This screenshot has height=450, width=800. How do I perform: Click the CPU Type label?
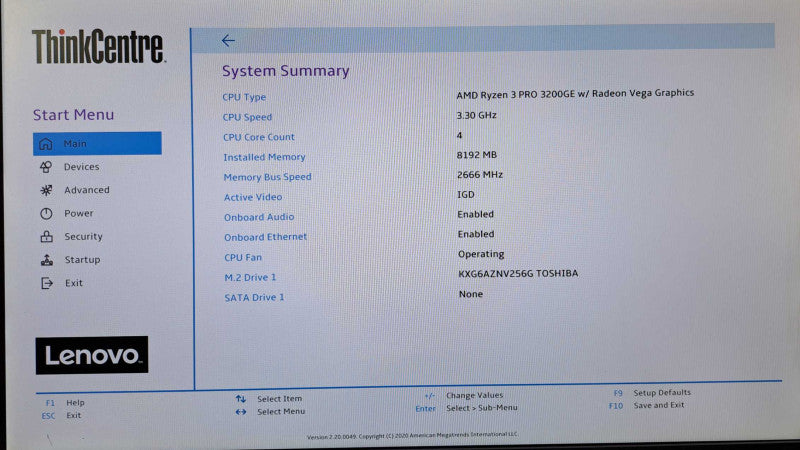click(244, 97)
